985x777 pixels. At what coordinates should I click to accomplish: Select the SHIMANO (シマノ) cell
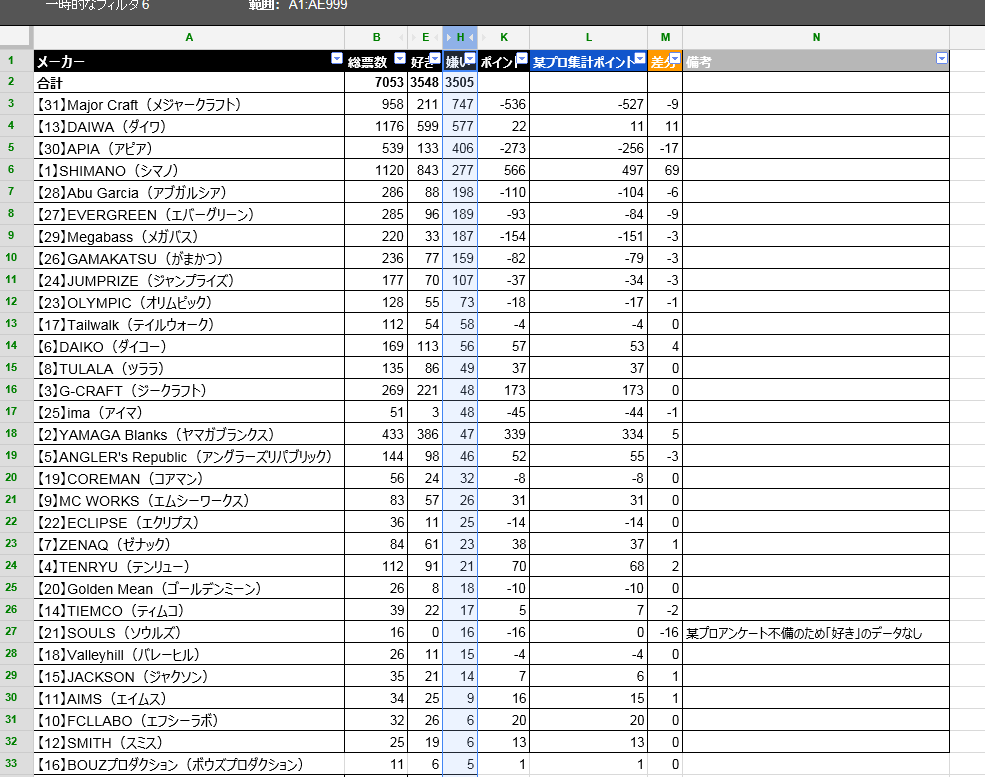pos(189,170)
